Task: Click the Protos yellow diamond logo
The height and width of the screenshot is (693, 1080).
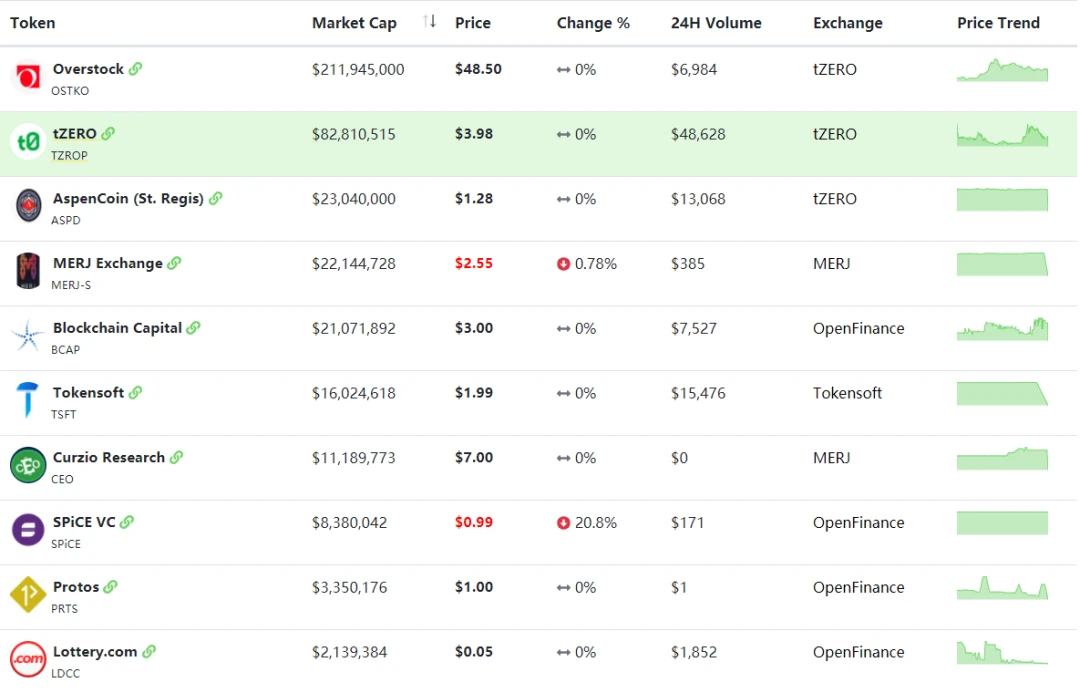Action: (x=28, y=594)
